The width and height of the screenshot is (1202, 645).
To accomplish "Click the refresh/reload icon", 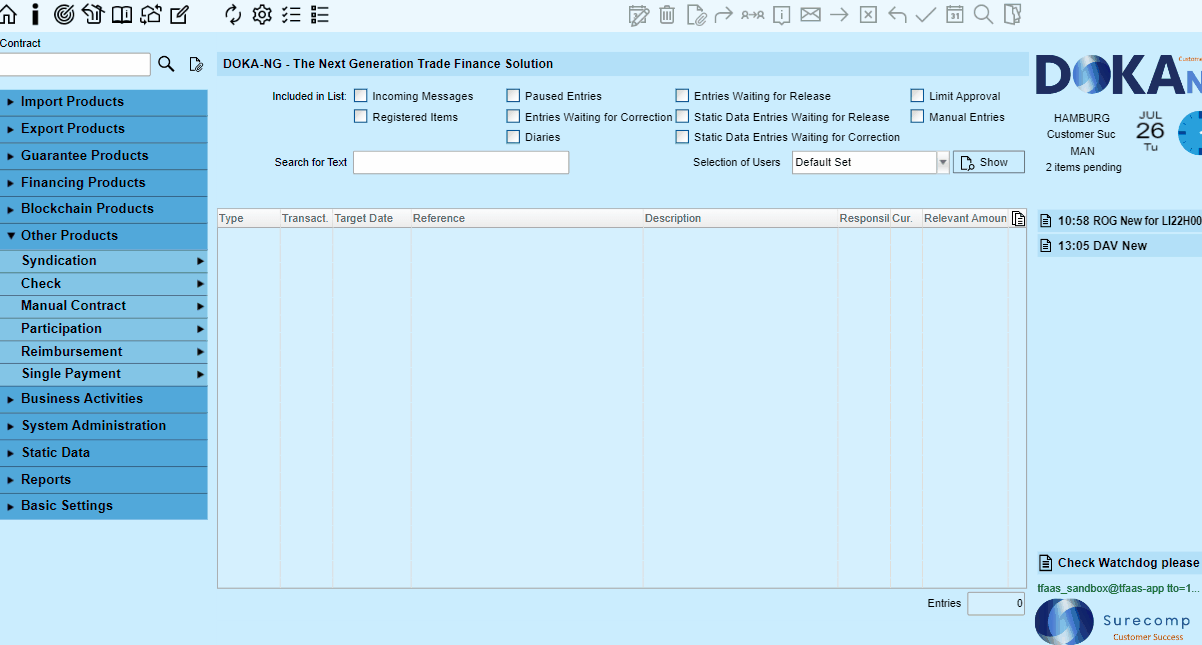I will click(x=232, y=14).
